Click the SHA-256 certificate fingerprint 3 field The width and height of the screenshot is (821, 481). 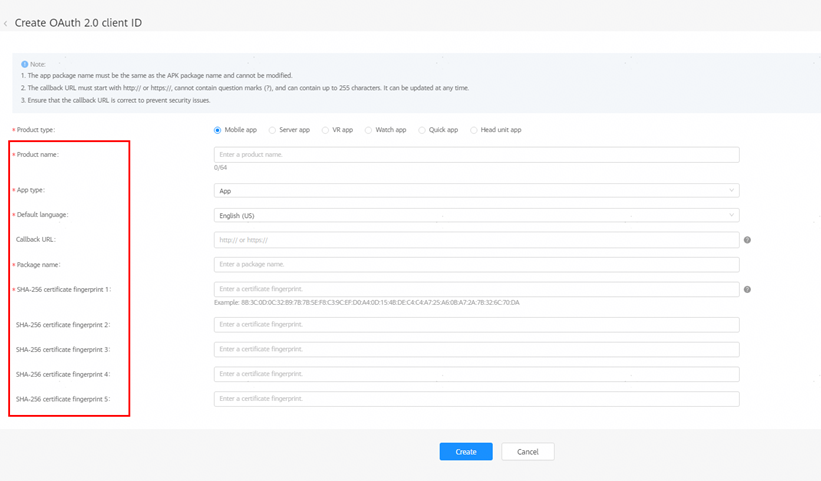pyautogui.click(x=476, y=349)
